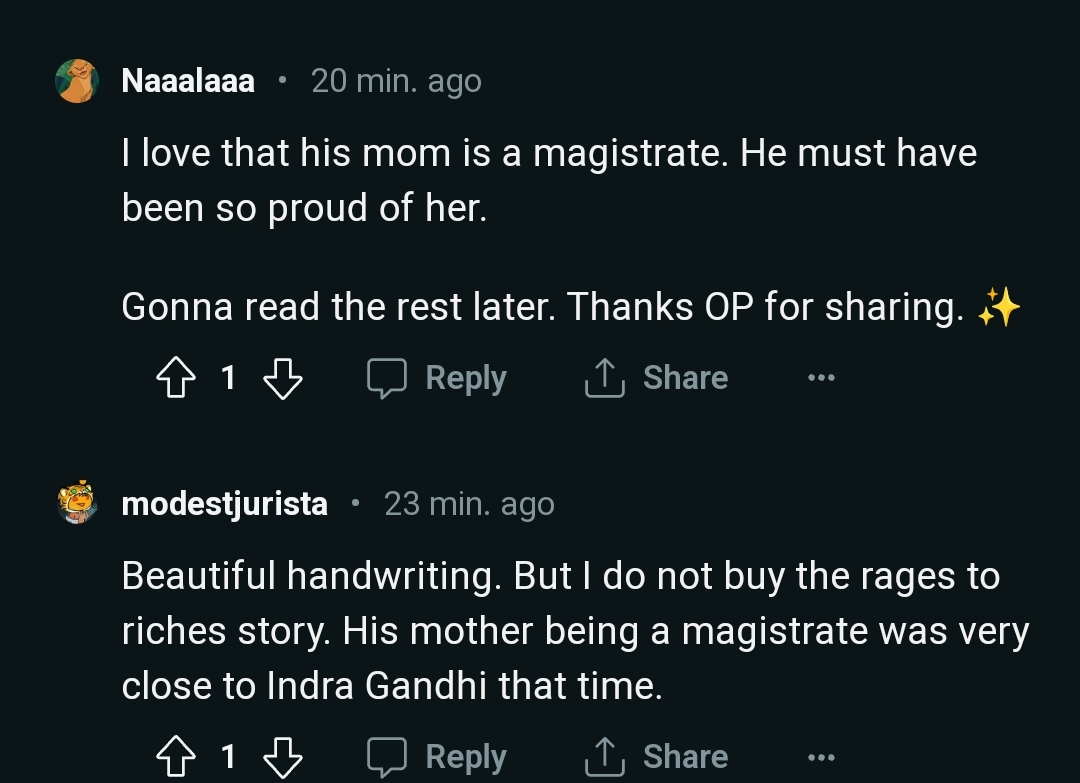Downvote Naaalaaa's comment
This screenshot has height=783, width=1080.
(x=282, y=378)
